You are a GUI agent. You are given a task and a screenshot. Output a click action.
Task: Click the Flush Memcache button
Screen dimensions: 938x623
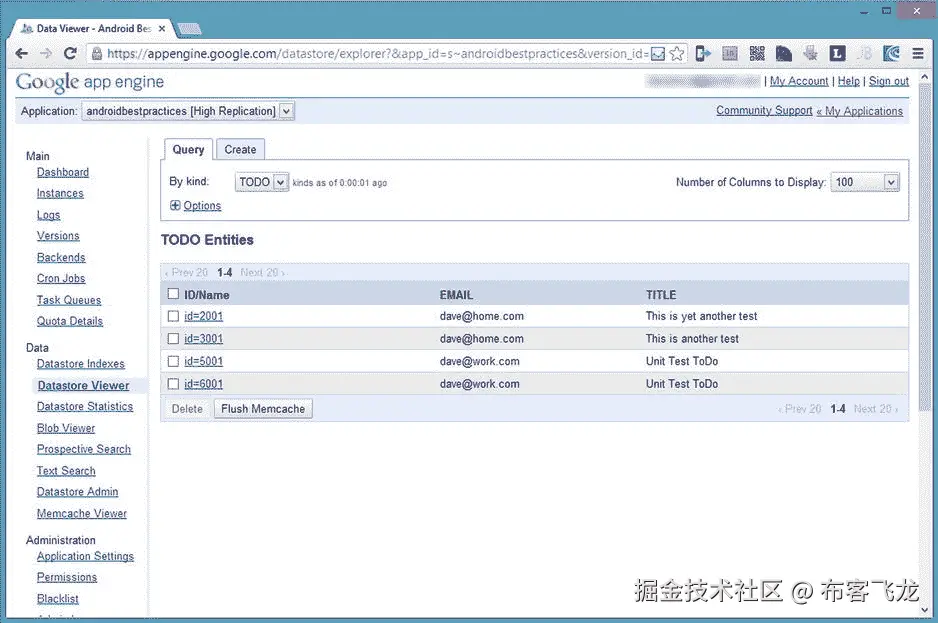[263, 409]
